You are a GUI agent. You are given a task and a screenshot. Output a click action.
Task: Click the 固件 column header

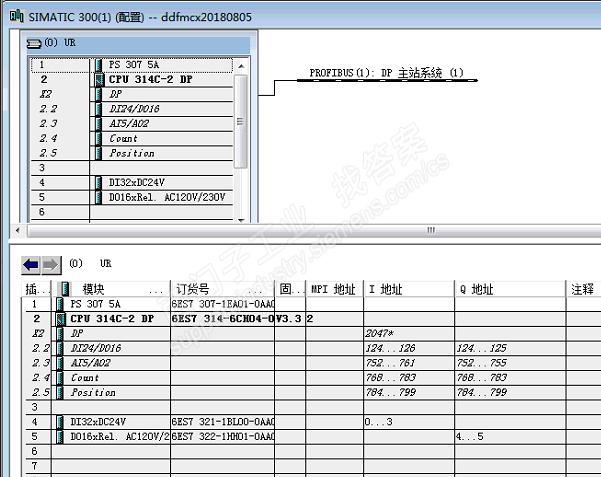point(290,289)
